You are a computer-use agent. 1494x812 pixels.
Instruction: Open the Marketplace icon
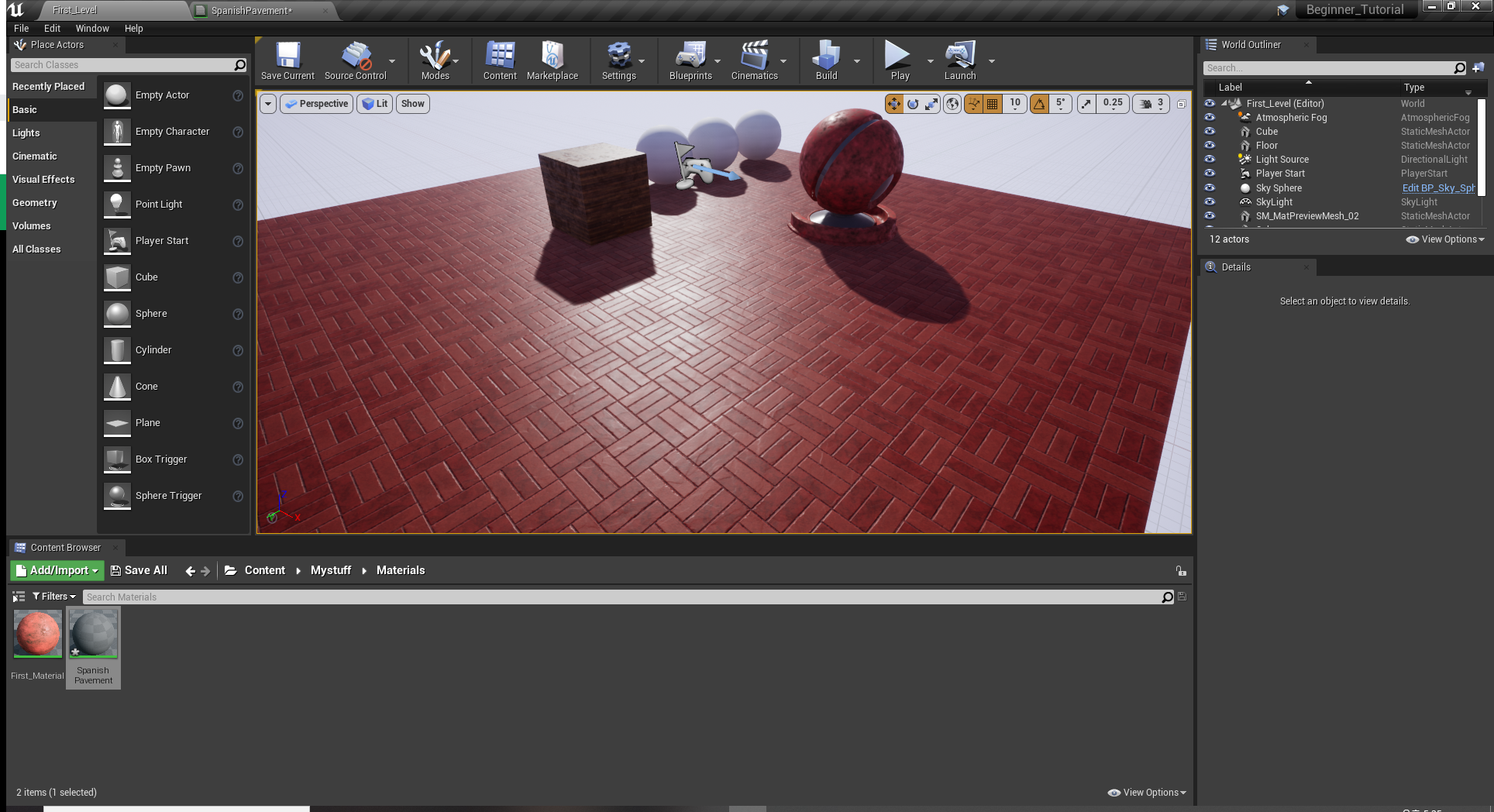pyautogui.click(x=553, y=60)
